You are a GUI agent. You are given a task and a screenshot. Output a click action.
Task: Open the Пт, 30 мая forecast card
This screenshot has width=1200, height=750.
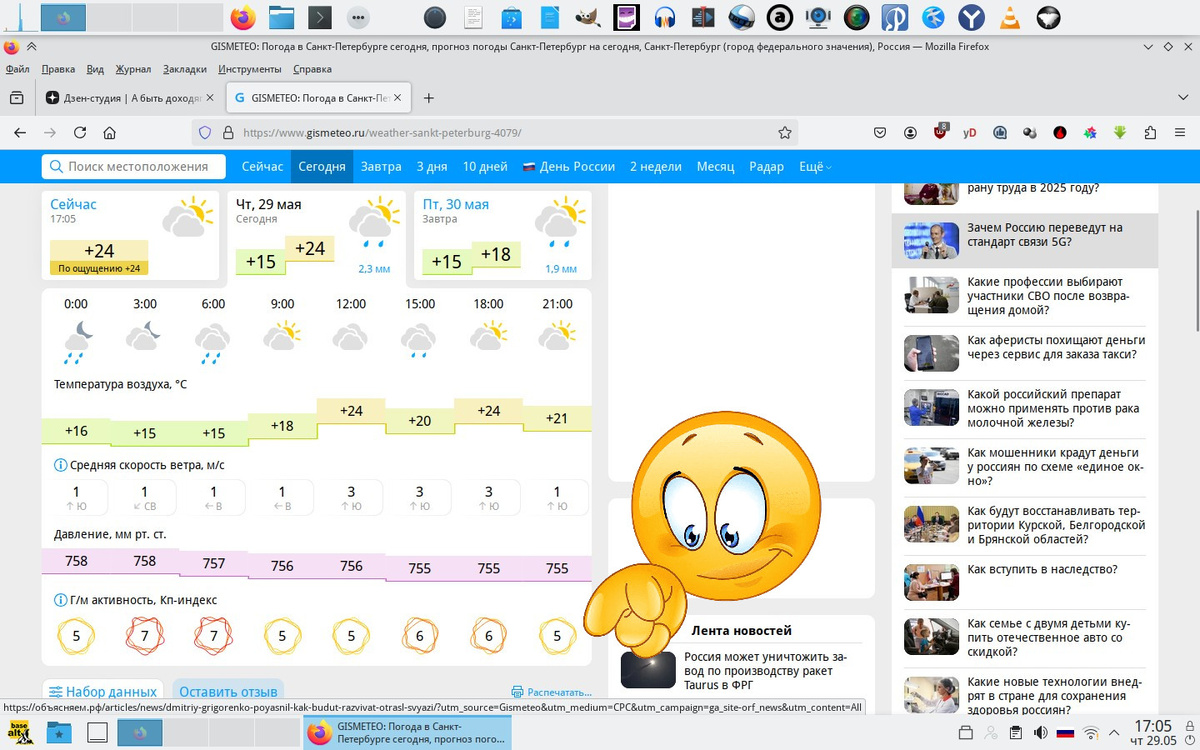pos(503,235)
